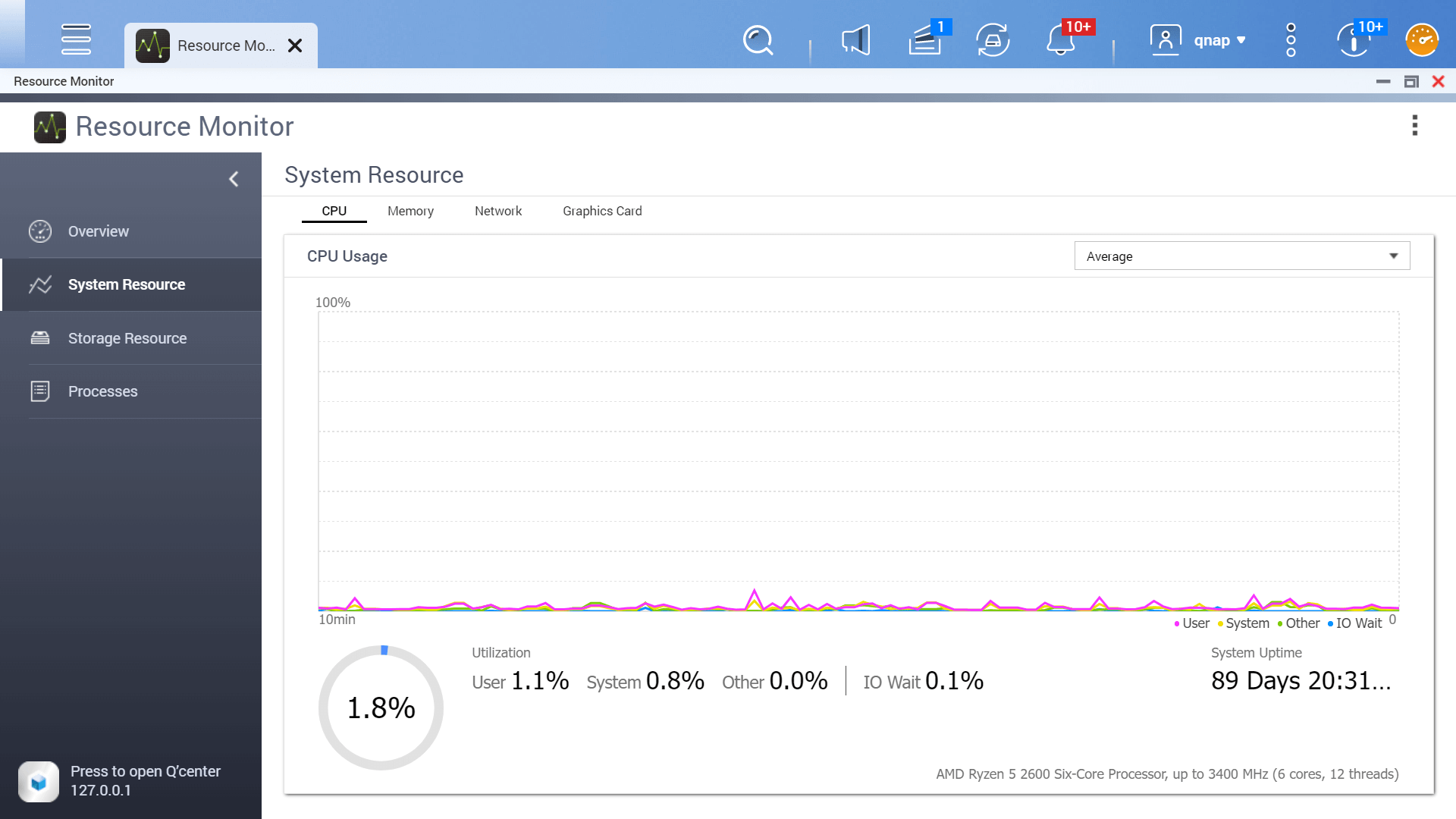Image resolution: width=1456 pixels, height=819 pixels.
Task: Open Storage Resource in sidebar
Action: [x=127, y=338]
